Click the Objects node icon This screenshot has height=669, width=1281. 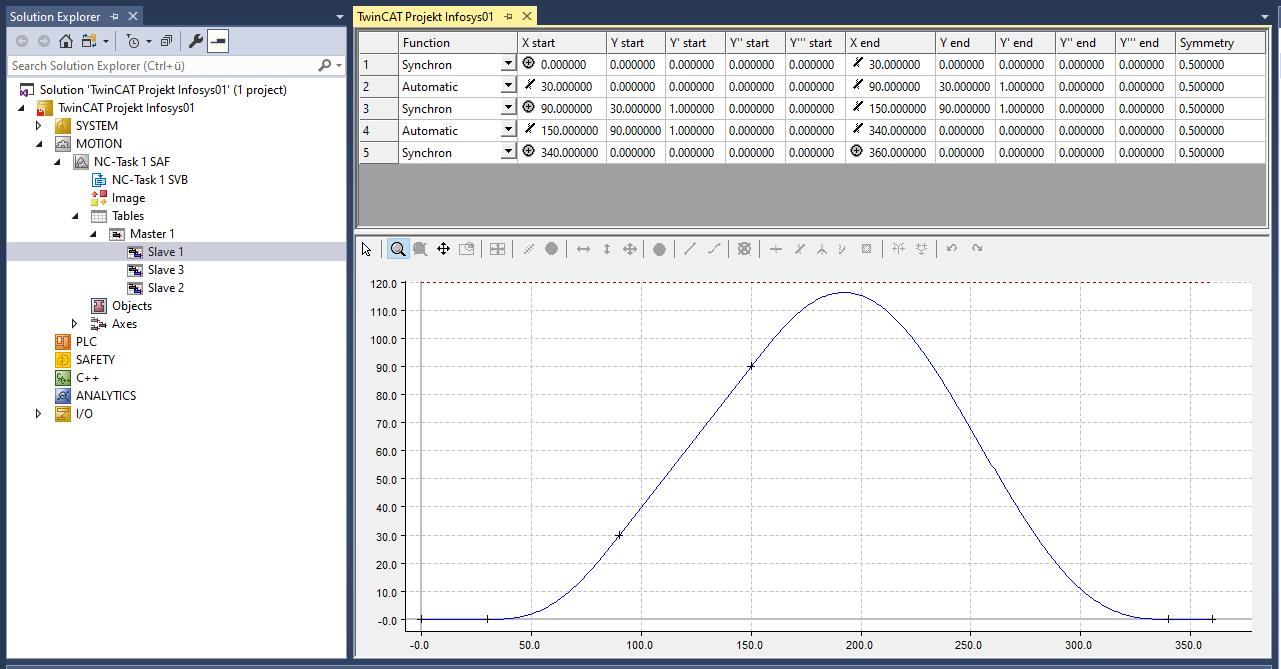point(99,306)
